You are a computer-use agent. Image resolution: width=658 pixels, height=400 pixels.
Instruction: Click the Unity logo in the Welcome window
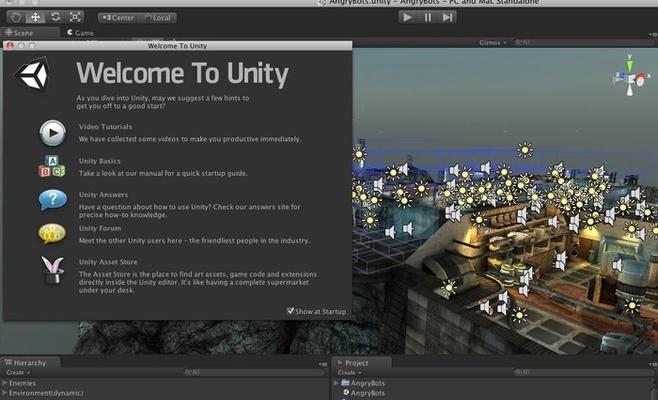[33, 74]
